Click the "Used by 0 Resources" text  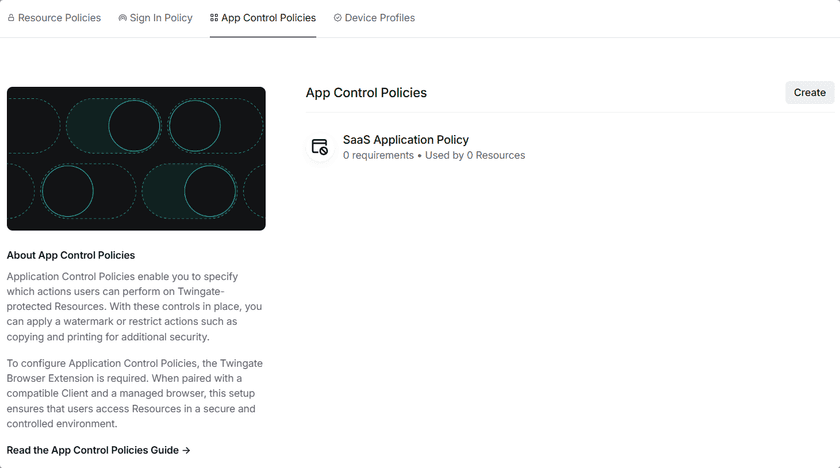click(x=475, y=156)
